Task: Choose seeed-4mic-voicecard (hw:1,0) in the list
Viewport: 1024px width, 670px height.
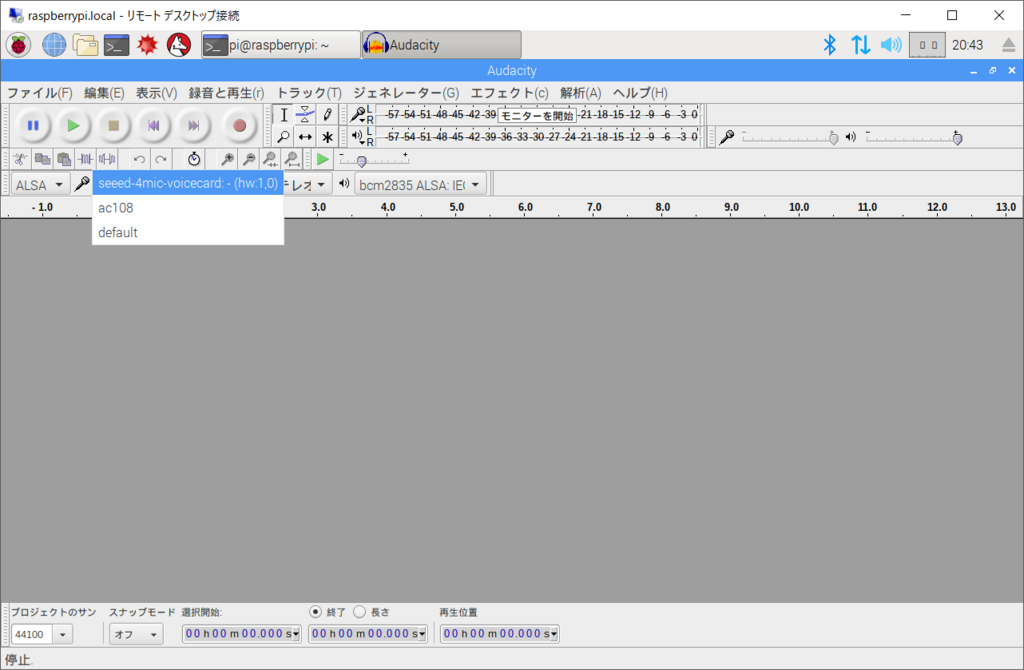Action: click(x=188, y=183)
